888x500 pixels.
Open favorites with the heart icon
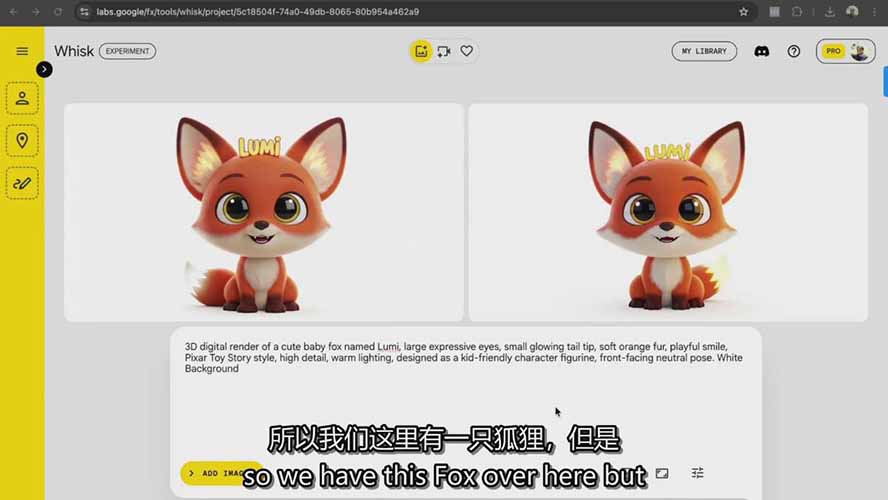point(466,51)
